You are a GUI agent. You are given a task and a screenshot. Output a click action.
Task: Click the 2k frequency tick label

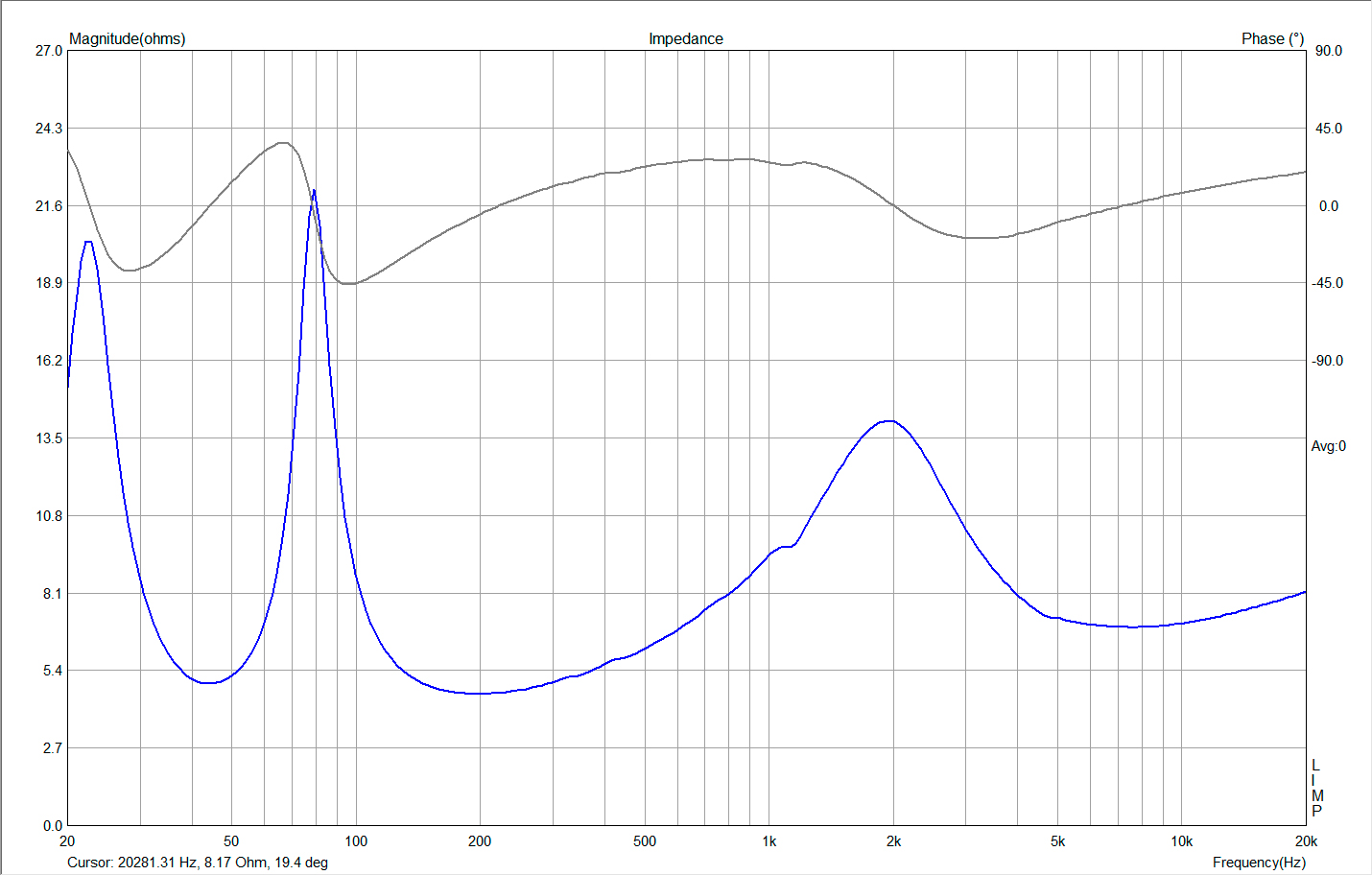pos(893,841)
